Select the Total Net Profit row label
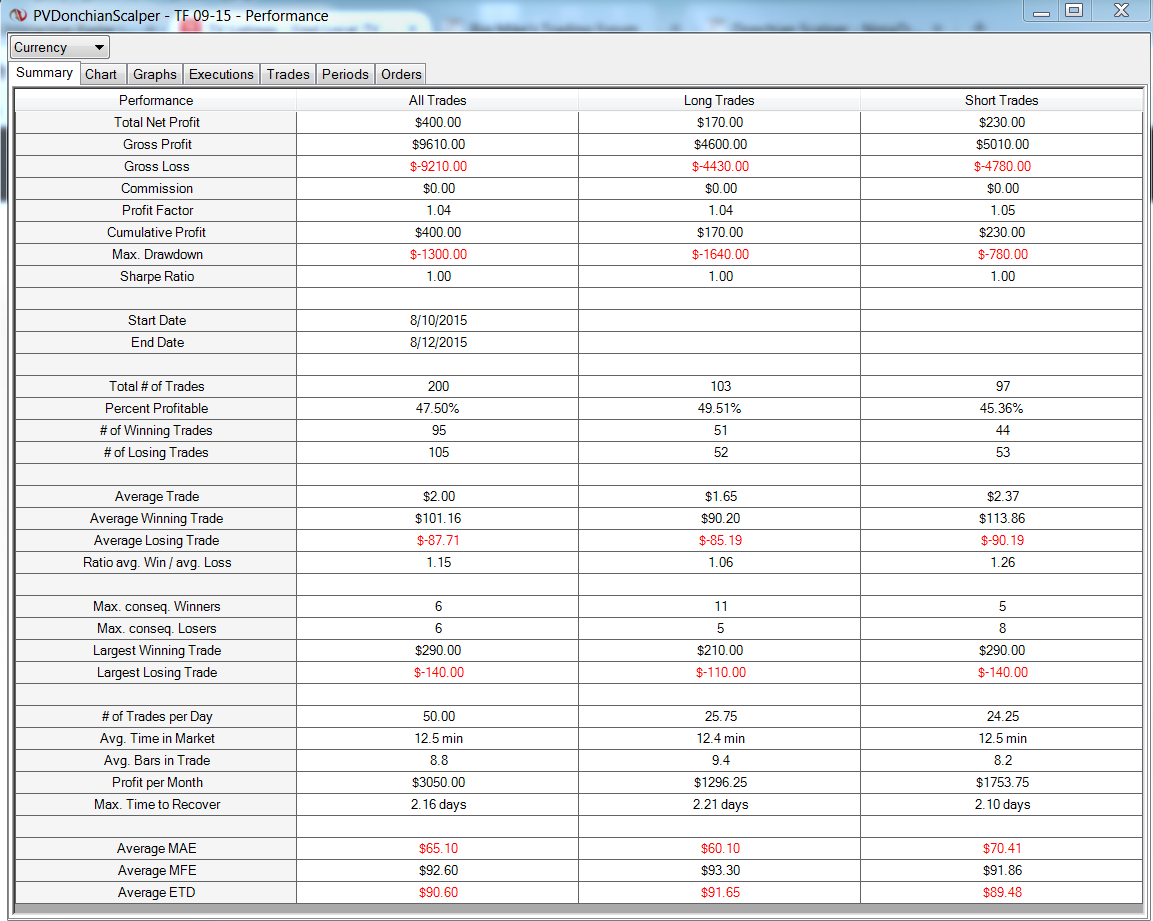Screen dimensions: 1153x921 coord(157,122)
